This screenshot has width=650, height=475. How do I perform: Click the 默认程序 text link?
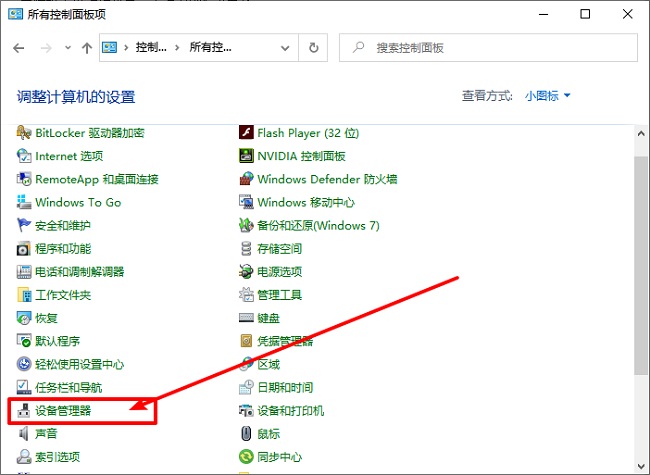(57, 341)
